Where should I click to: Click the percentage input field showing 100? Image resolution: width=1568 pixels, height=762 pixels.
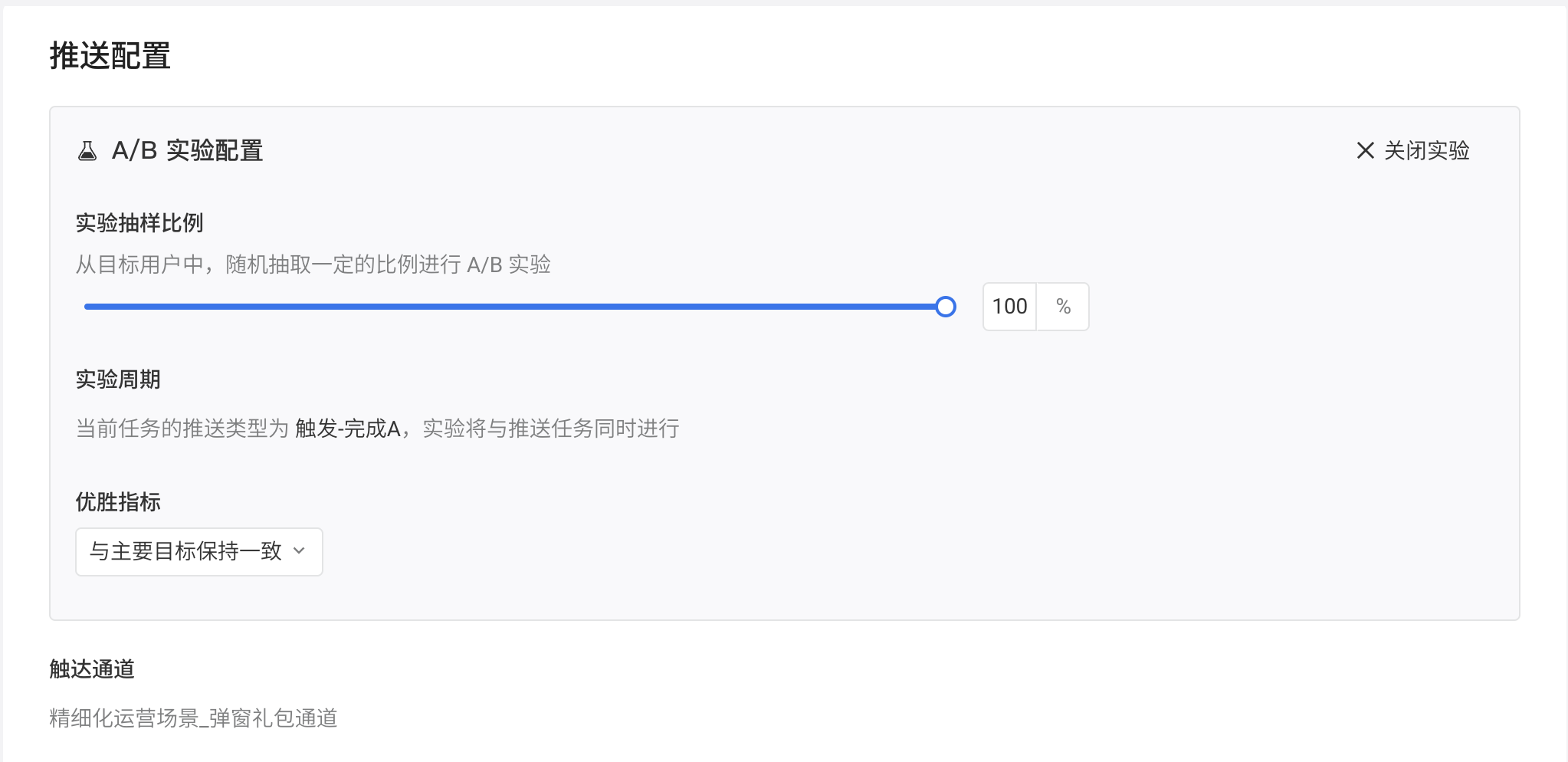click(x=1009, y=307)
